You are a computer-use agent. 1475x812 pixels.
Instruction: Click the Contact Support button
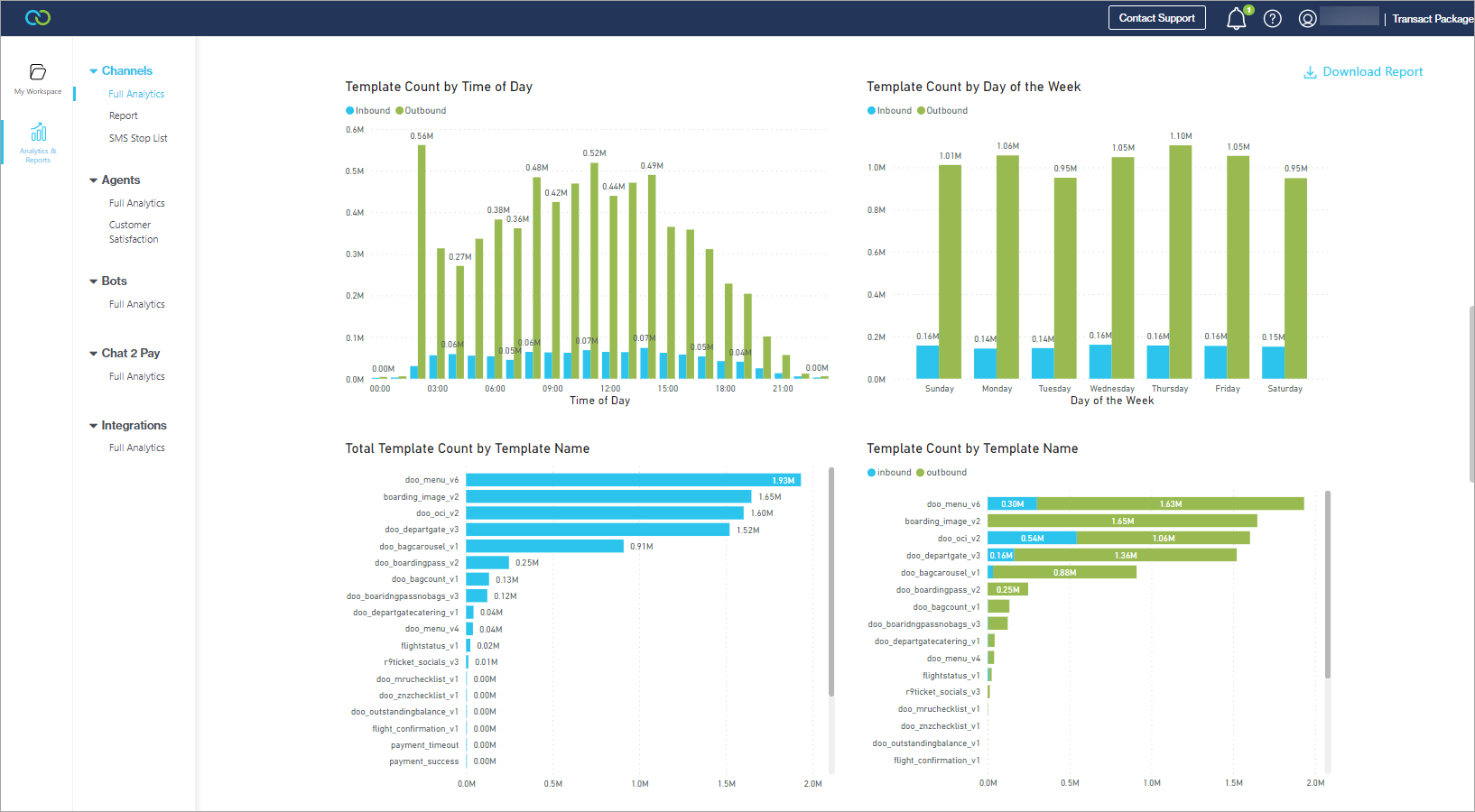1156,18
